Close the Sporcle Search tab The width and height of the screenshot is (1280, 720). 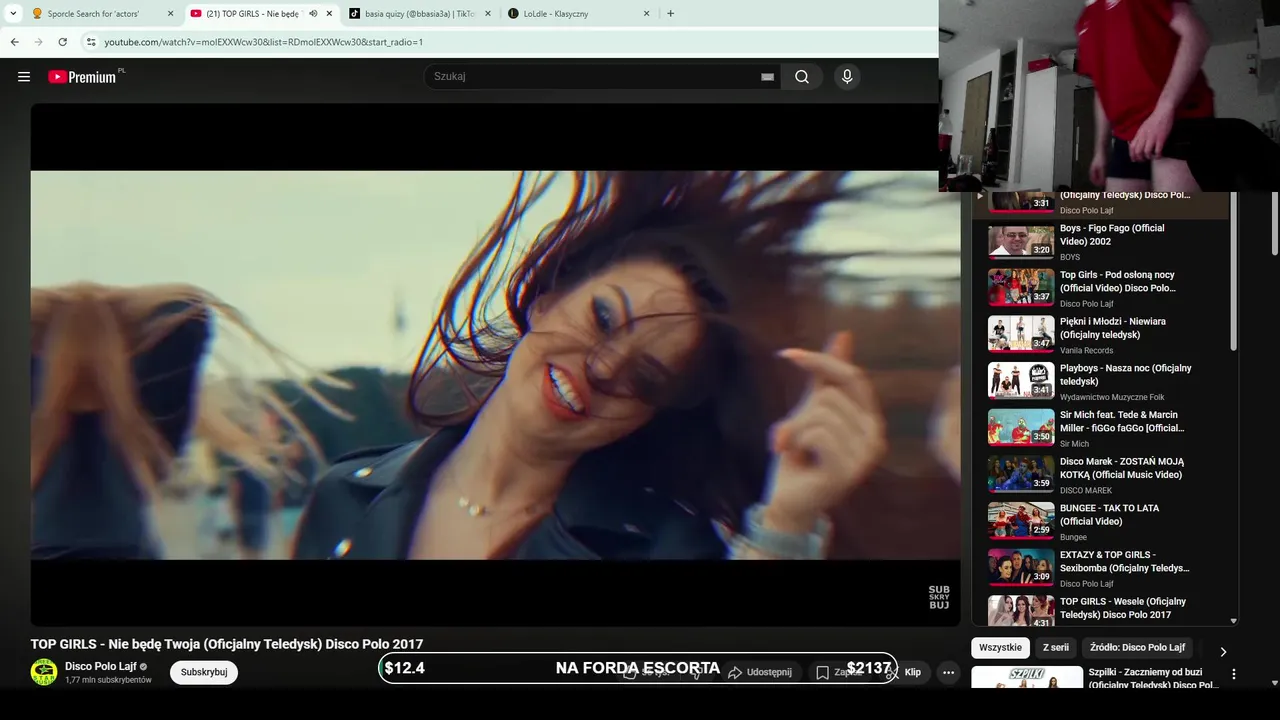[x=170, y=14]
